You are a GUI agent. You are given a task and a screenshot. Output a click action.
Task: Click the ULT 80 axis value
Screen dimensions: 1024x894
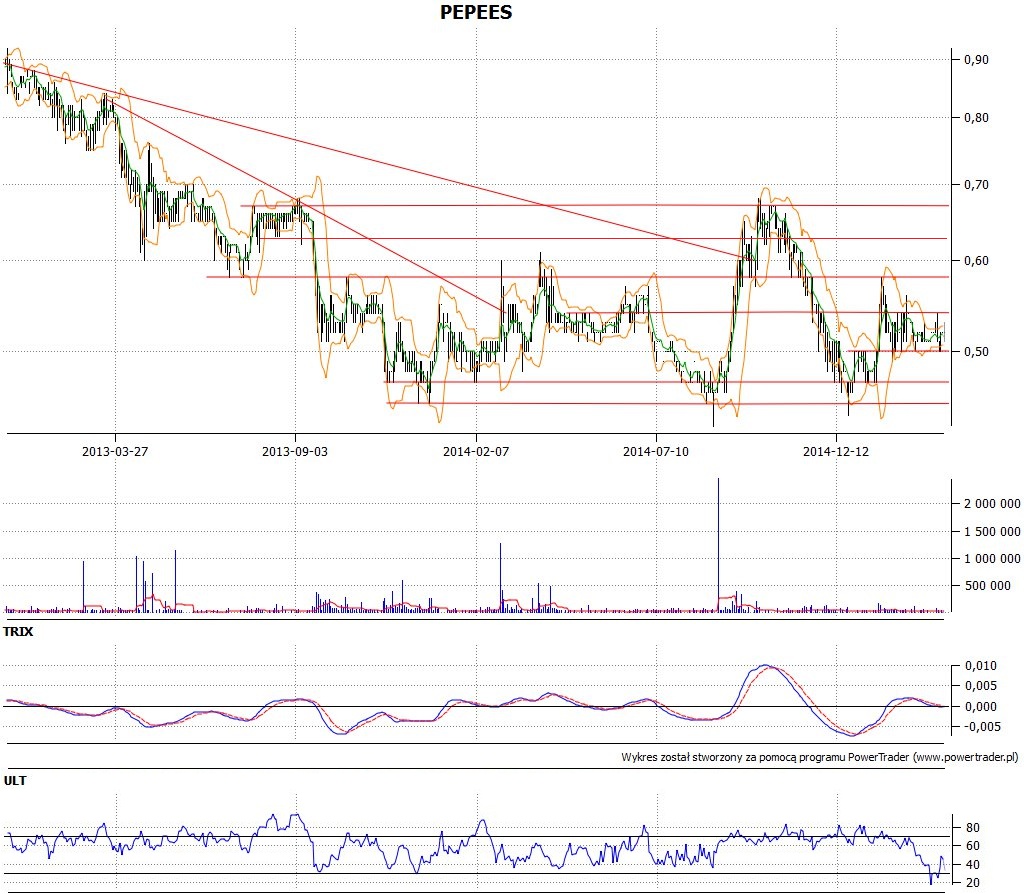(972, 827)
